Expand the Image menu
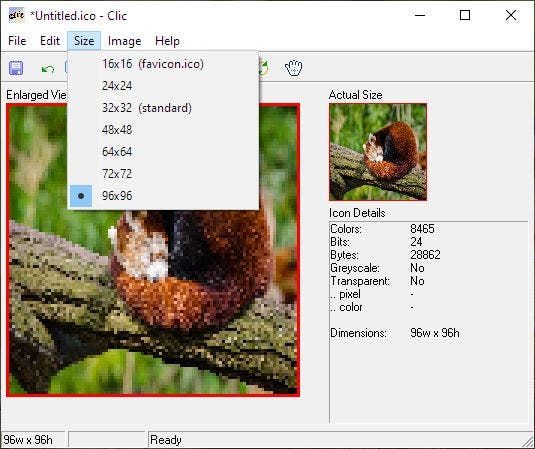 click(125, 41)
